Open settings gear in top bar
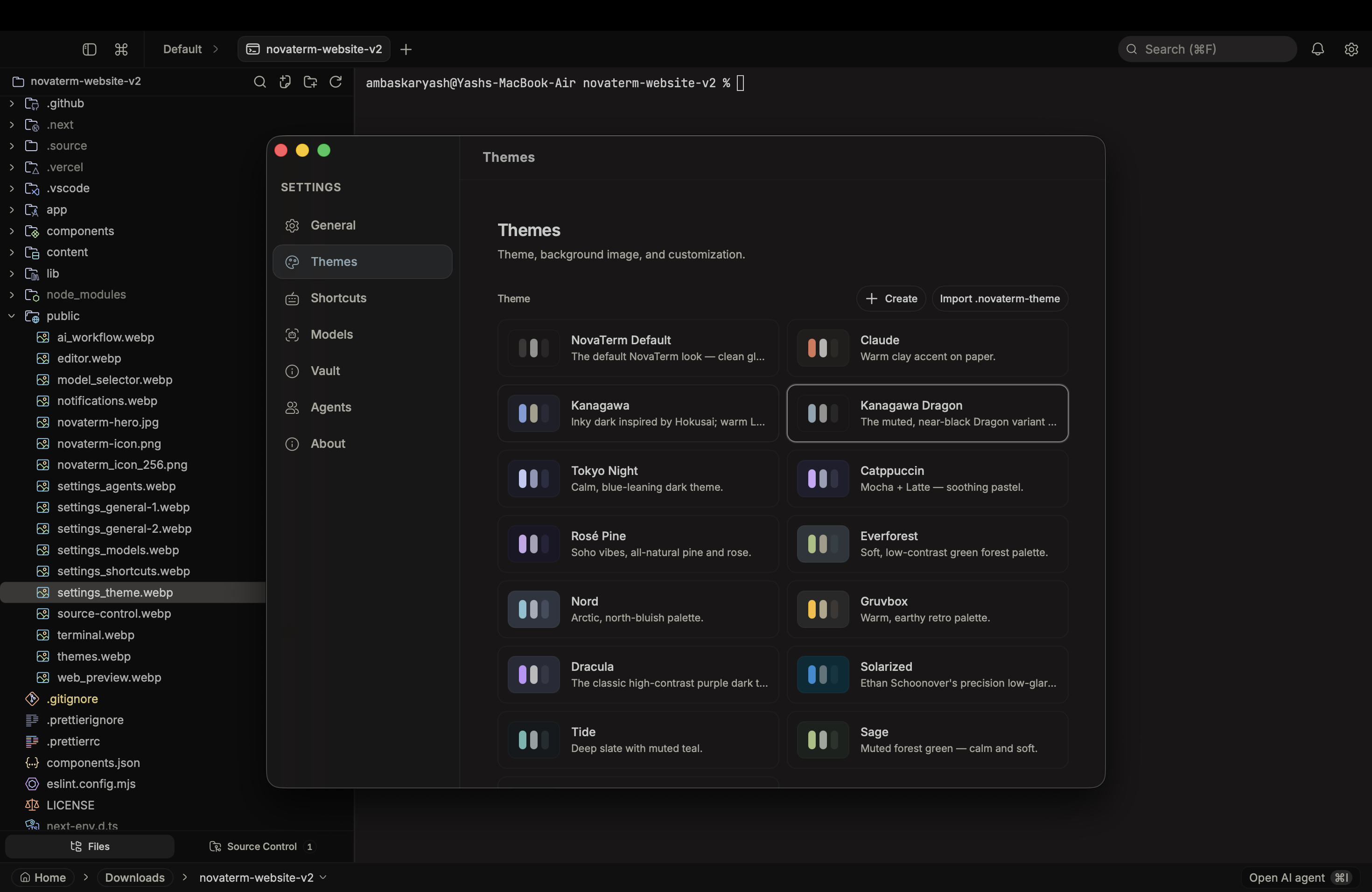 pos(1351,49)
